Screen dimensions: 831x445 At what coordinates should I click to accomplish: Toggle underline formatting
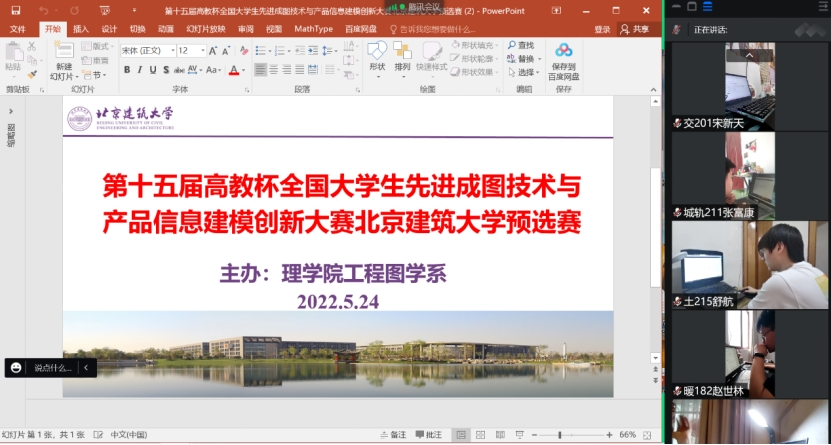click(153, 70)
